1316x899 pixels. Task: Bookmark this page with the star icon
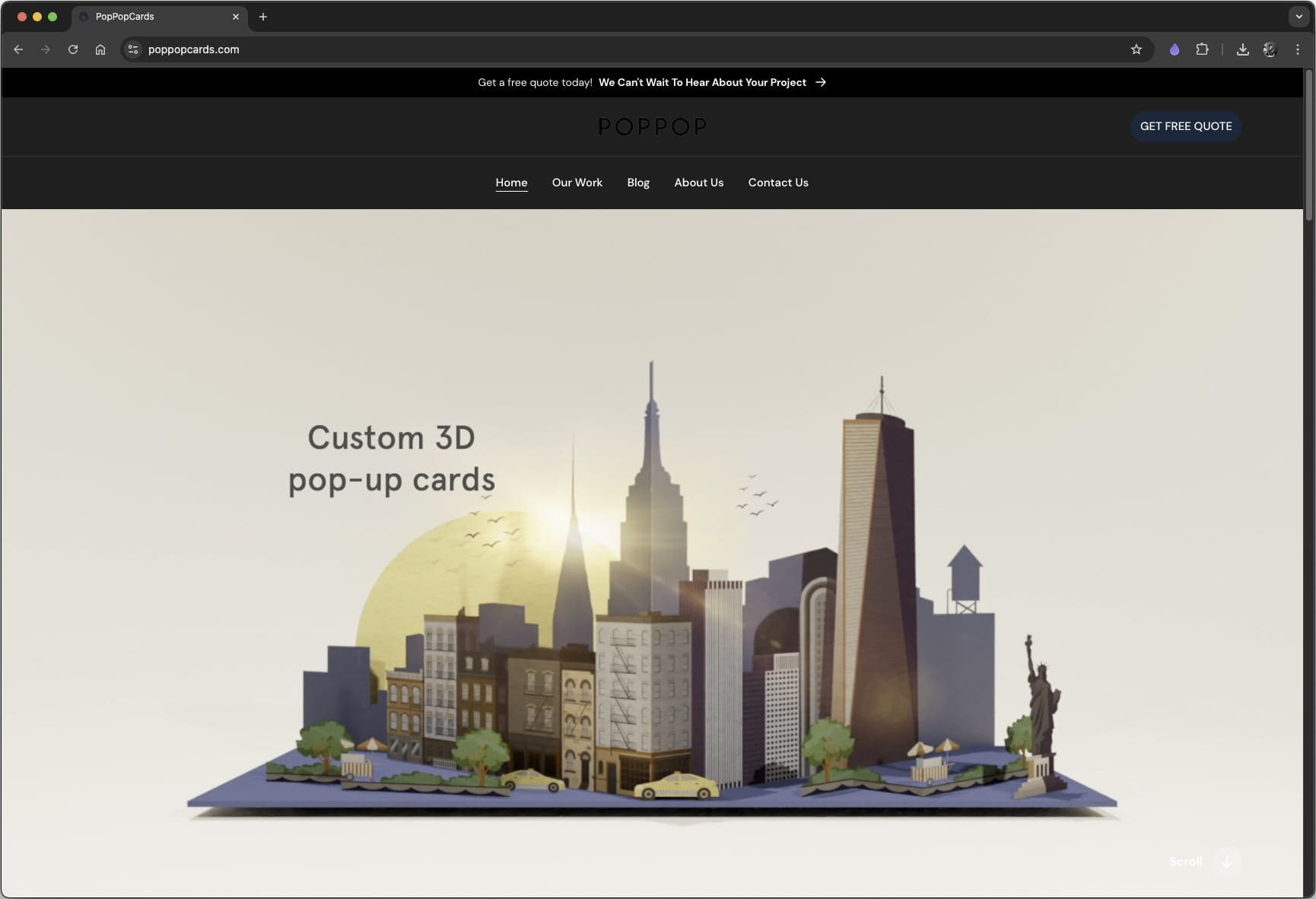(x=1136, y=49)
